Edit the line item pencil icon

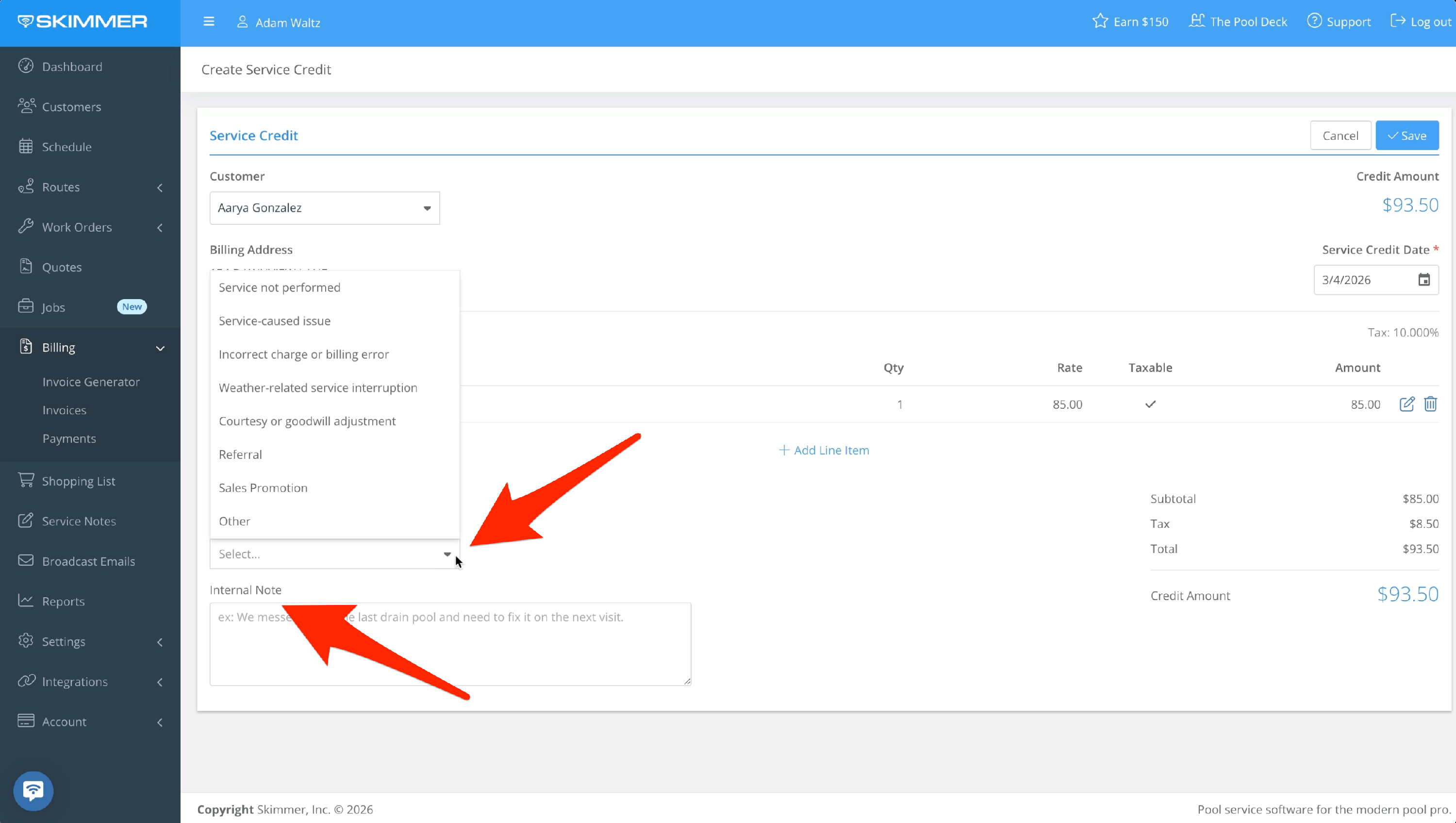1406,404
